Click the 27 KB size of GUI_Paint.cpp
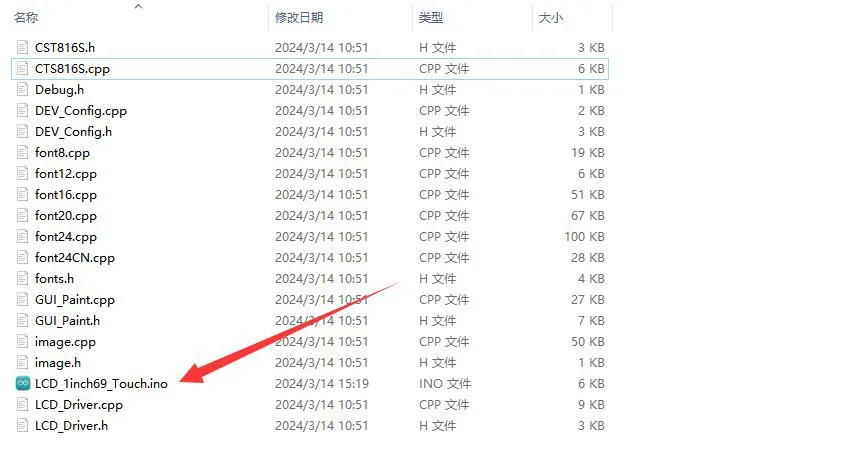This screenshot has width=842, height=469. (x=588, y=300)
